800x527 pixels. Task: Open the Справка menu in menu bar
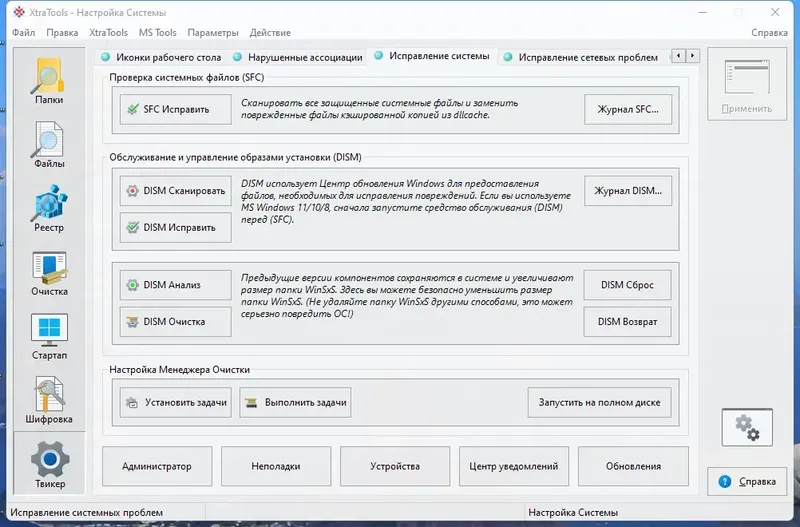tap(769, 33)
